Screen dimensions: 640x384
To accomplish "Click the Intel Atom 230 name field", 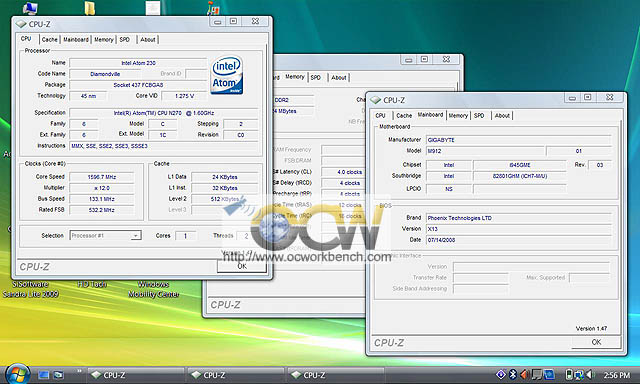I will [x=138, y=63].
